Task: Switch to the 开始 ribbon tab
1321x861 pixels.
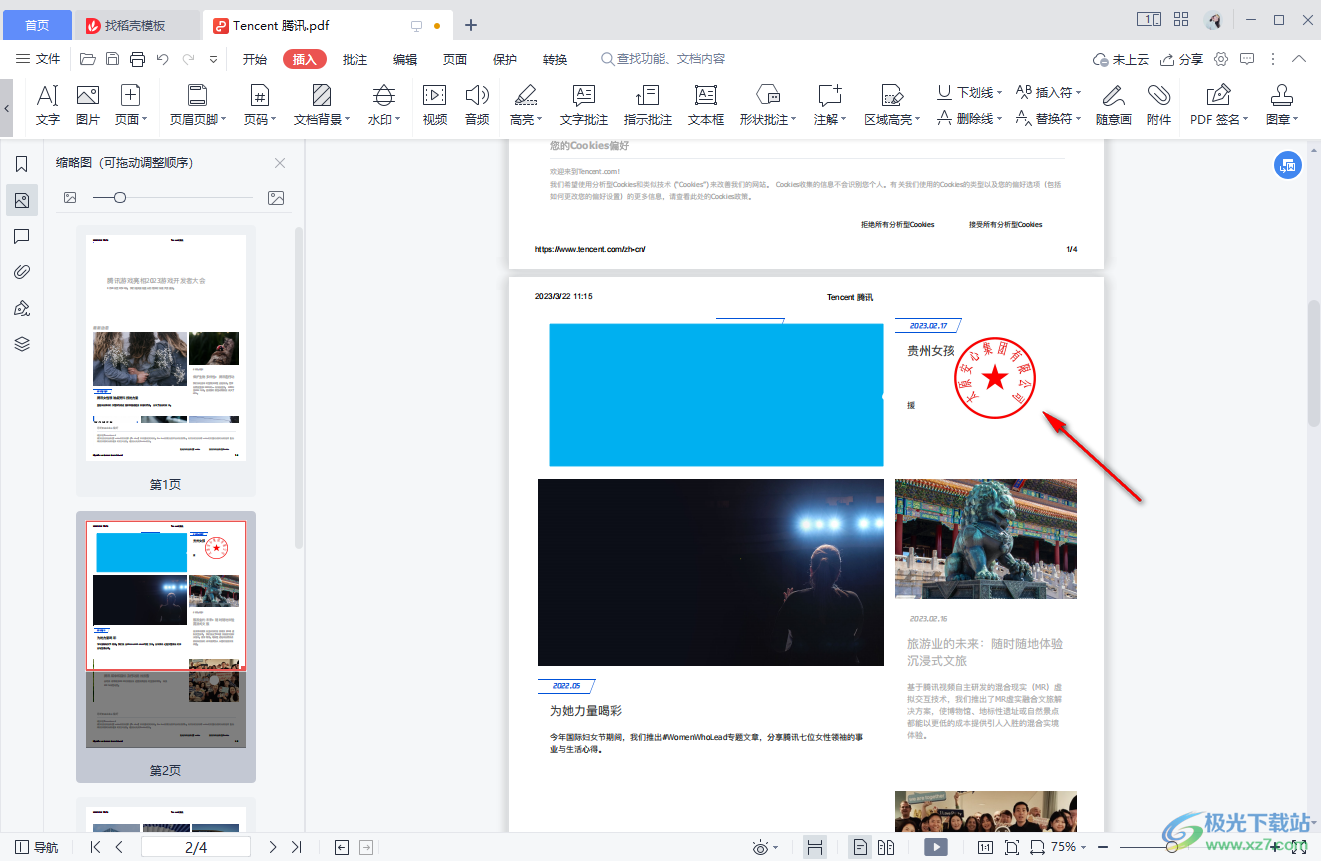Action: pyautogui.click(x=255, y=59)
